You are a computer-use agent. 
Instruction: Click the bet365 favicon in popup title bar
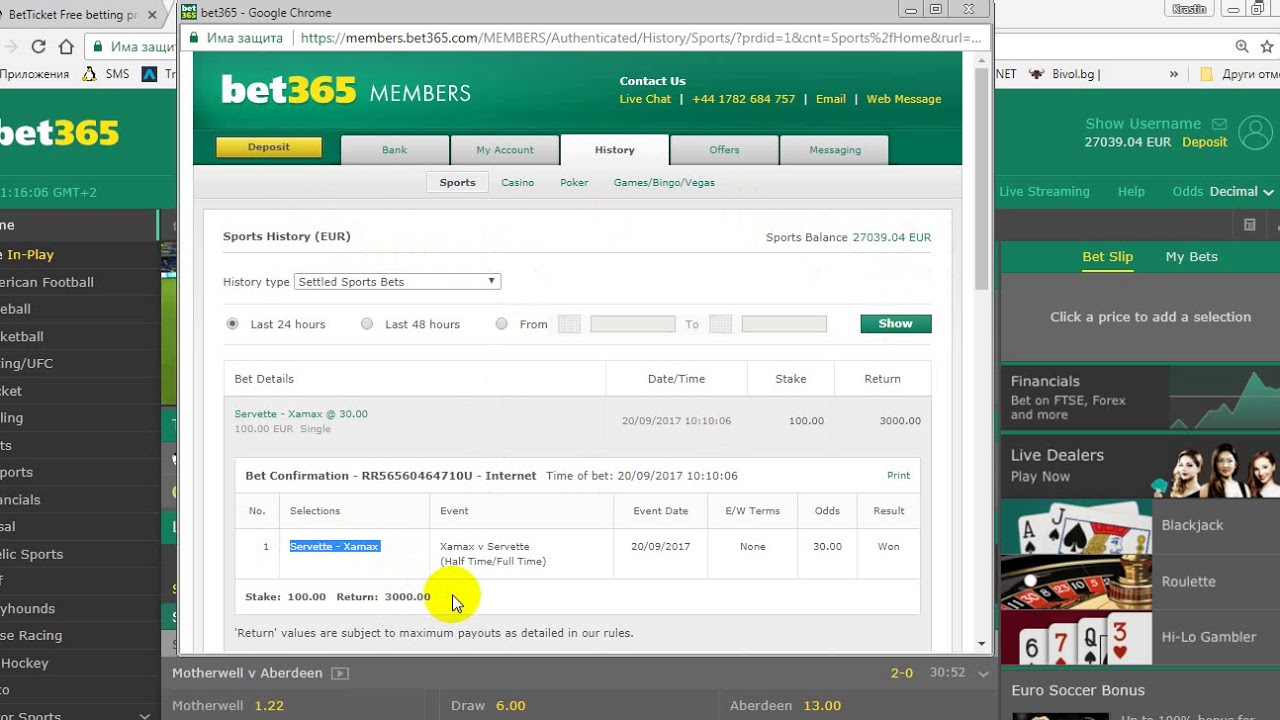[189, 12]
